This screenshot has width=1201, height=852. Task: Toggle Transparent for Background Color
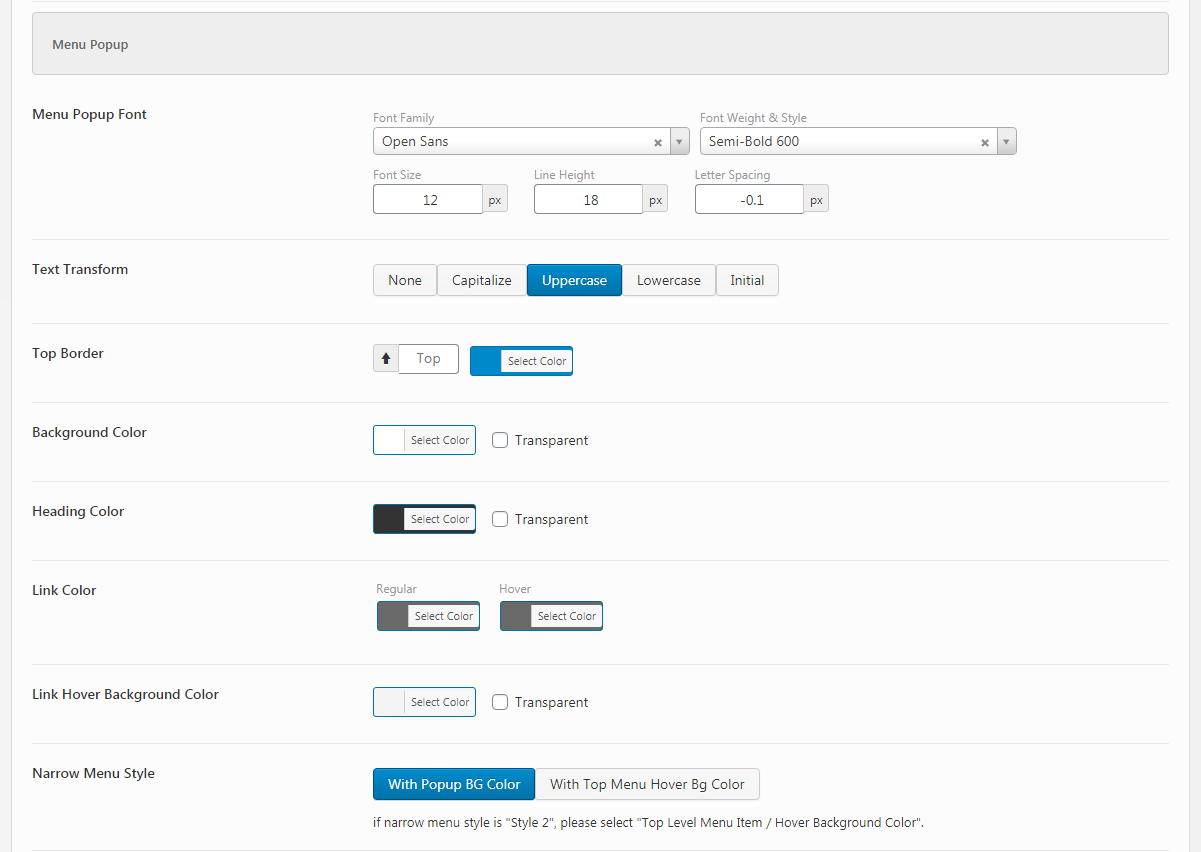tap(500, 440)
